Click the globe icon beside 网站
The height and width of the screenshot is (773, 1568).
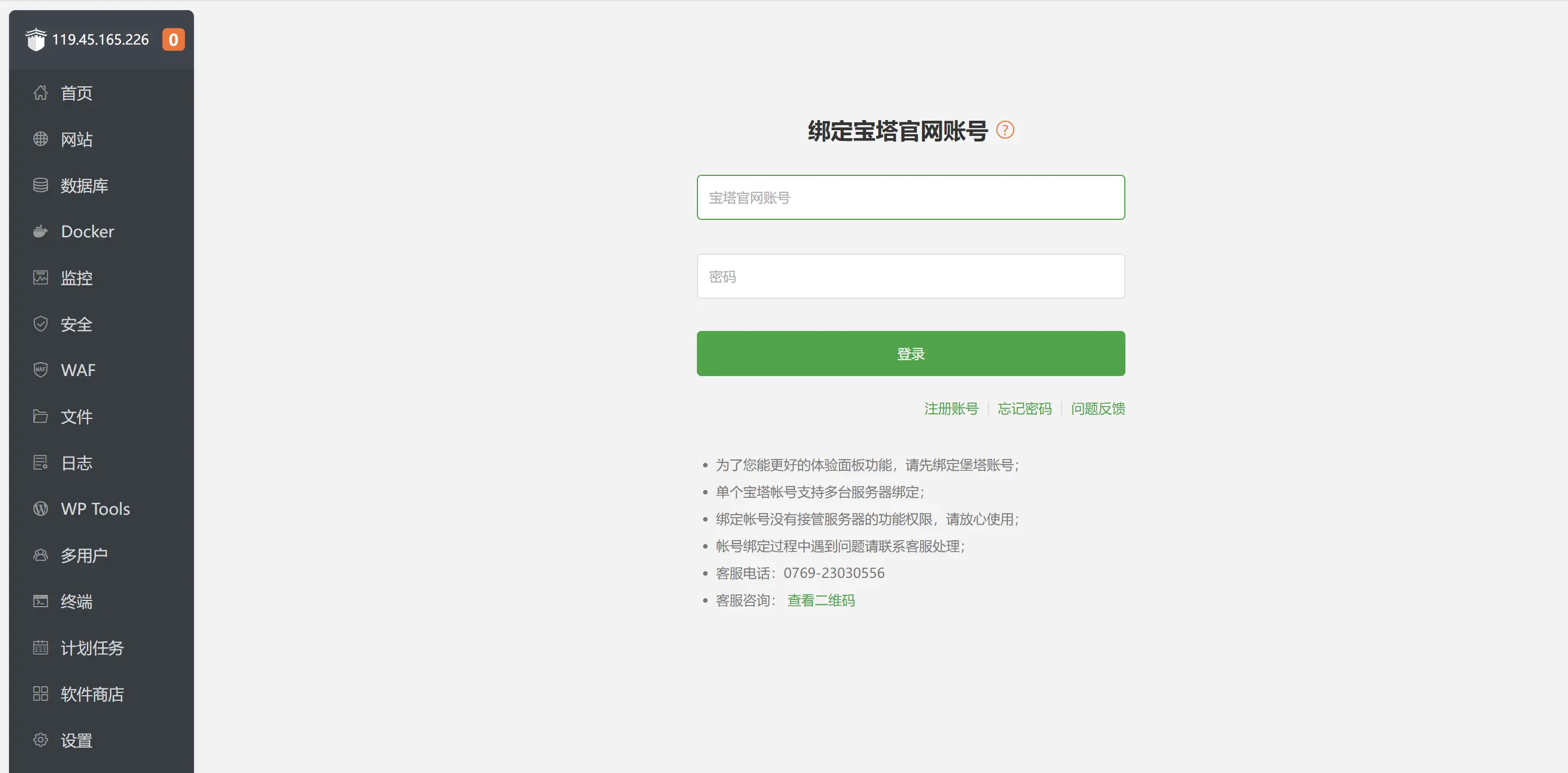pos(40,139)
